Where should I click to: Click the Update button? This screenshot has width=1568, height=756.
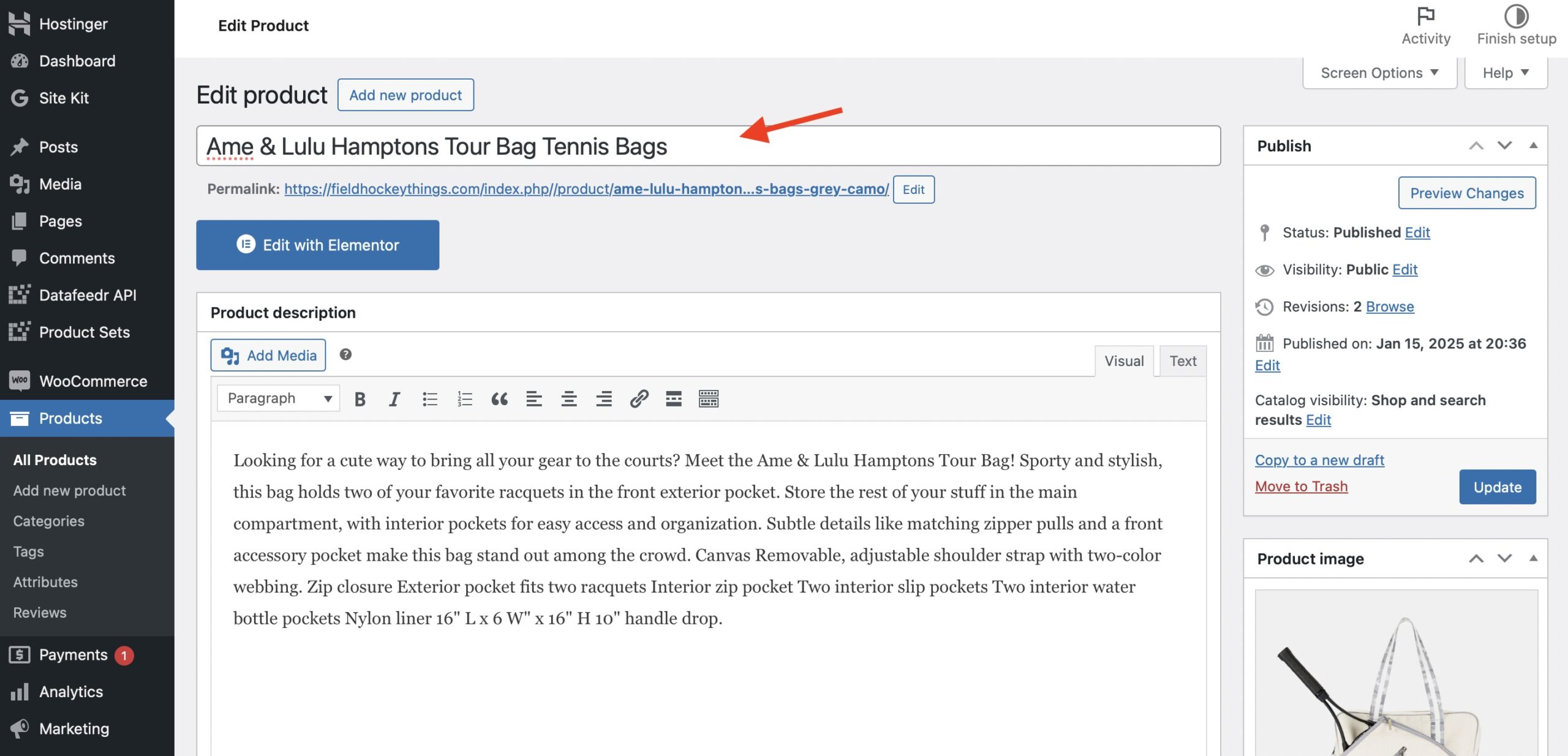pyautogui.click(x=1498, y=487)
